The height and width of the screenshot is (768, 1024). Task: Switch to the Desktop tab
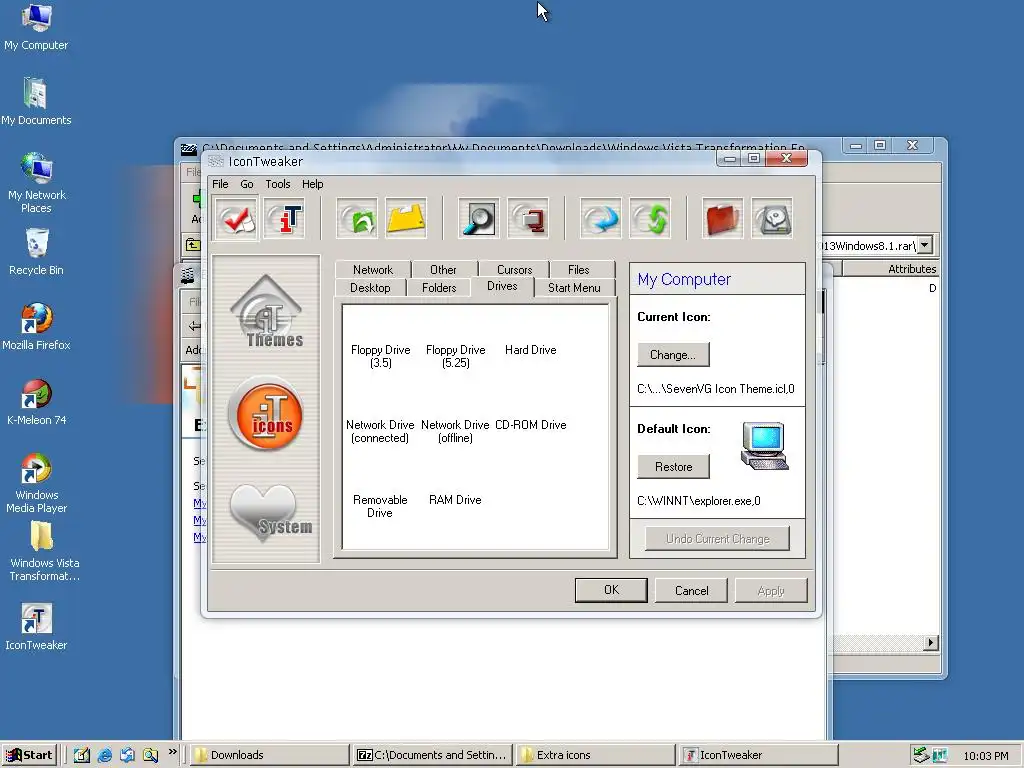370,287
